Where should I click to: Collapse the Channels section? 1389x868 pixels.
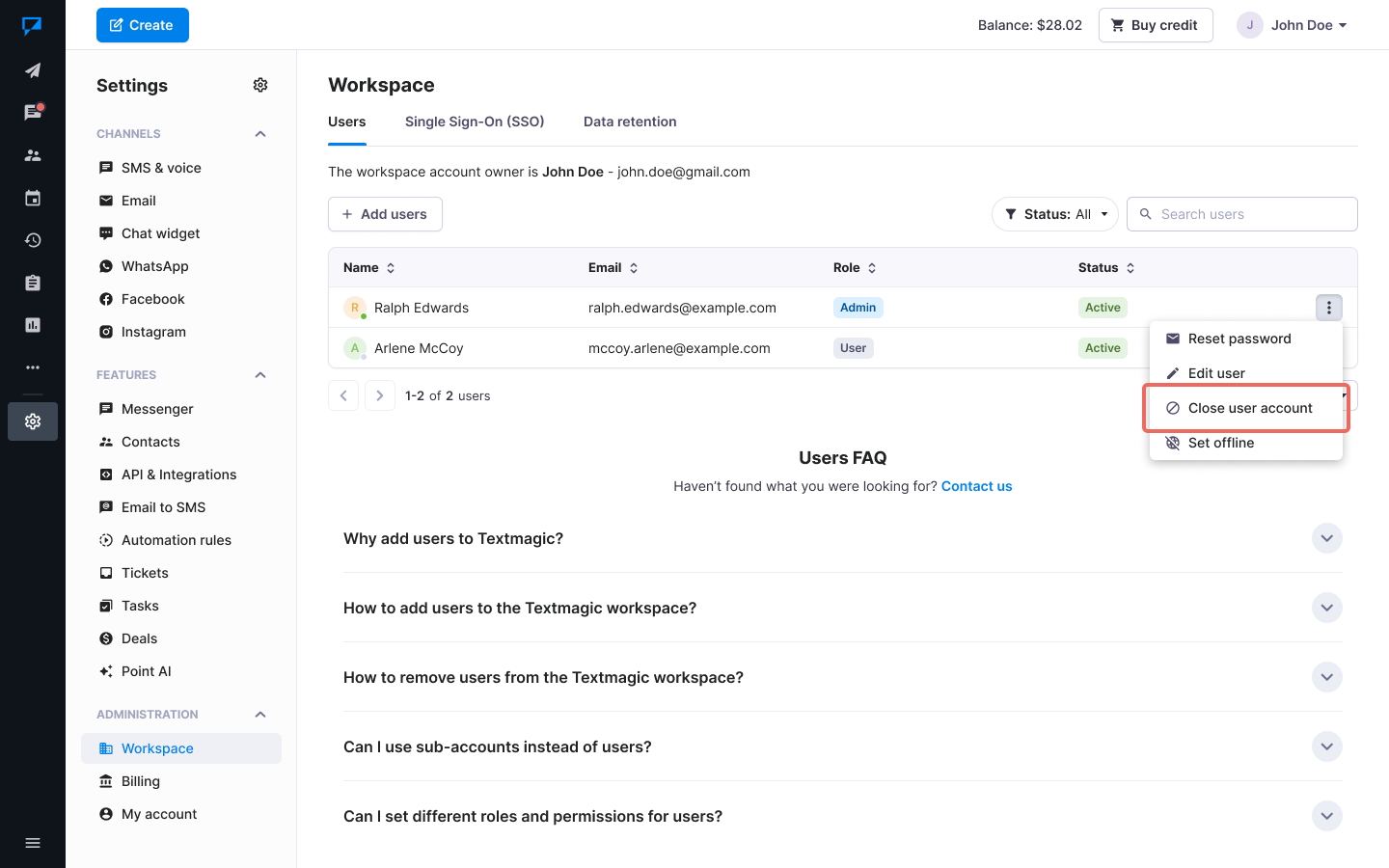point(260,134)
